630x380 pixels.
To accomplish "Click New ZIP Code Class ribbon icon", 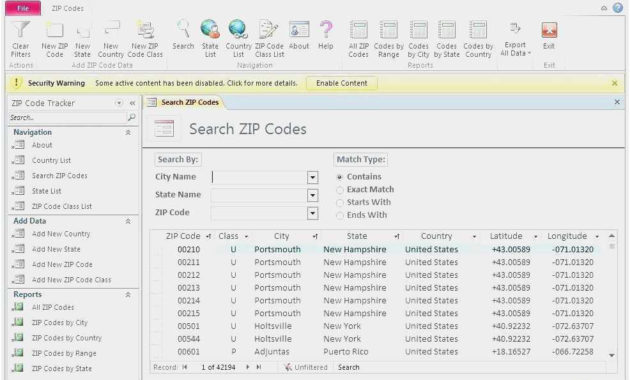I will tap(145, 30).
